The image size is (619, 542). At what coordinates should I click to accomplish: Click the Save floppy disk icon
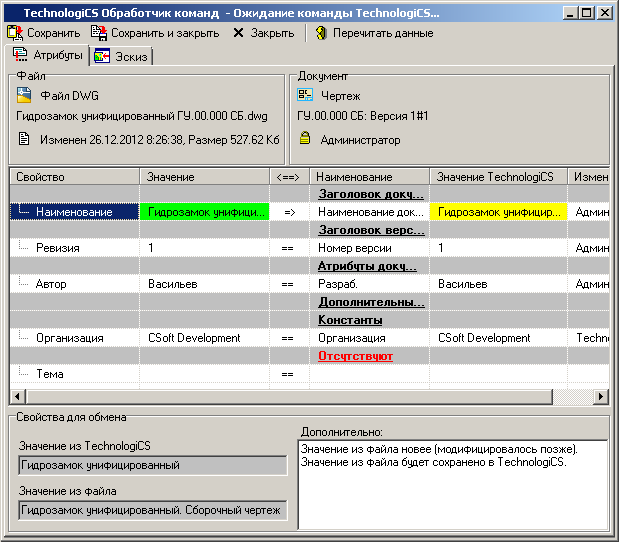pyautogui.click(x=15, y=33)
